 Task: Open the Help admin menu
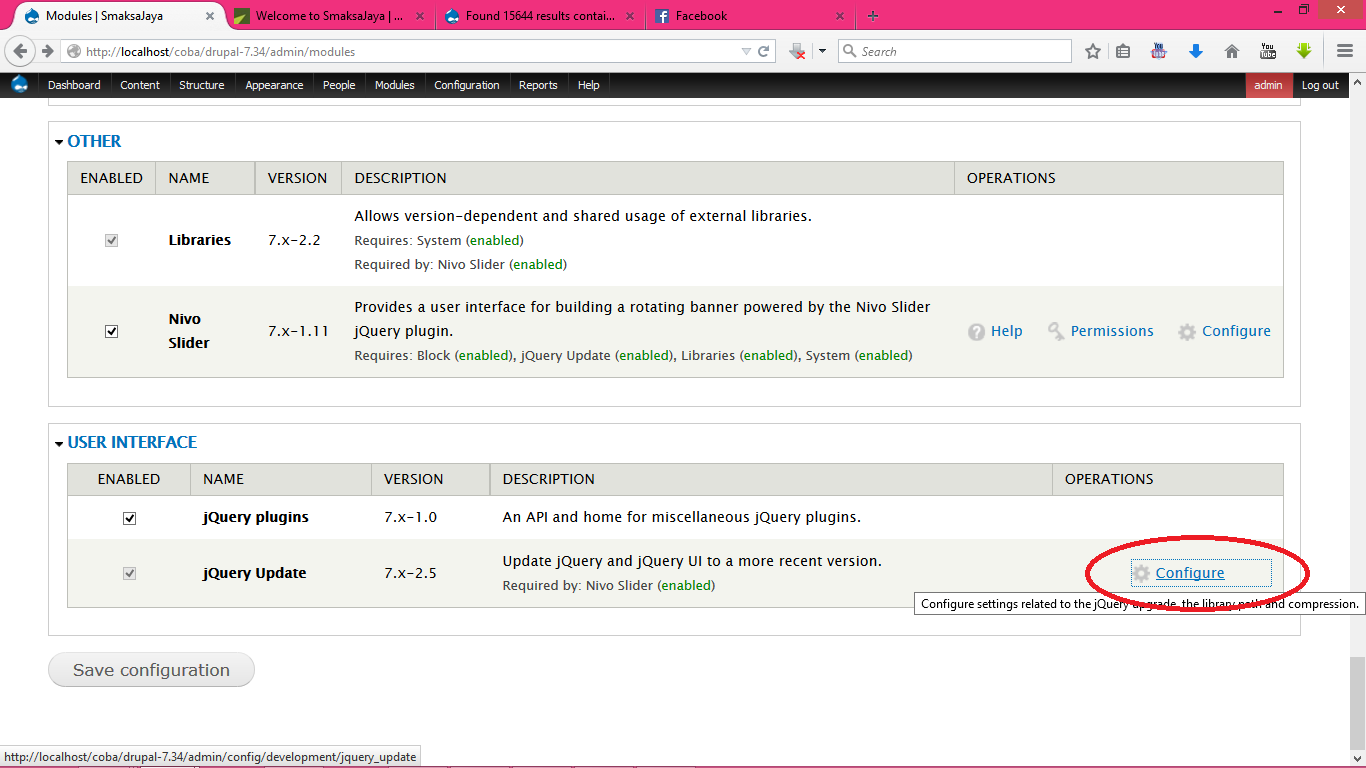[x=589, y=85]
